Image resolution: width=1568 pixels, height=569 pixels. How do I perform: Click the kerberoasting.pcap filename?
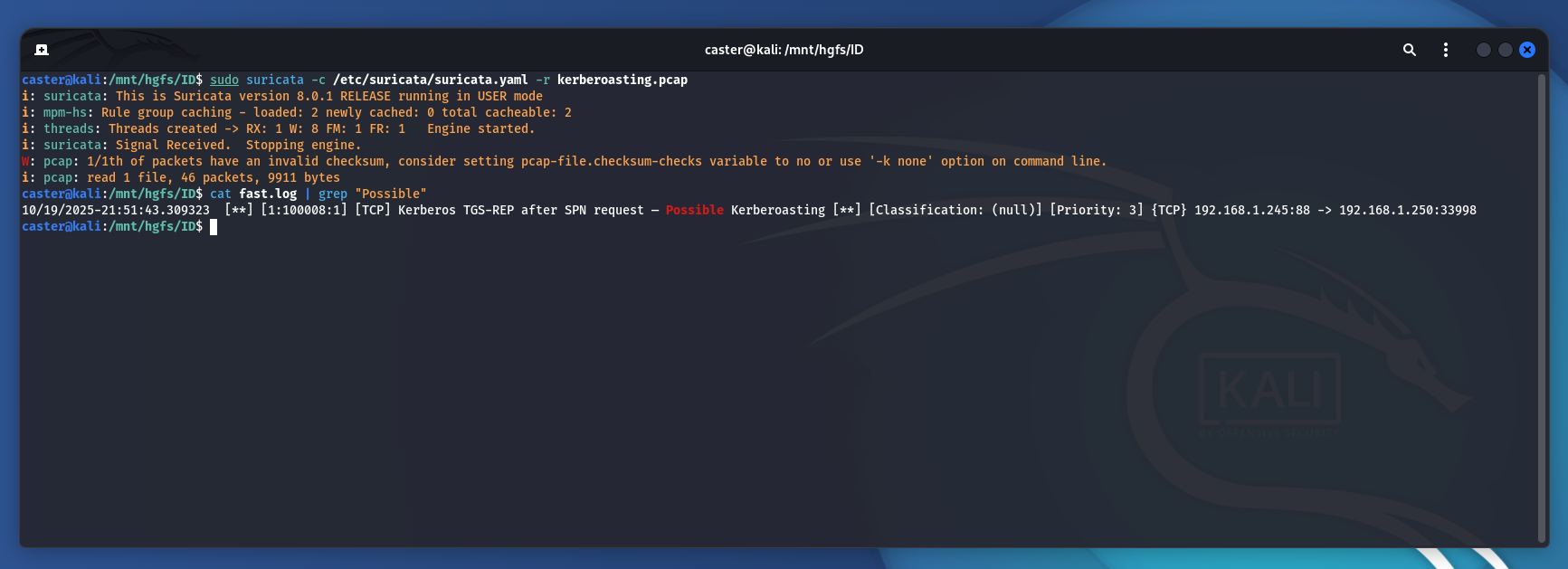pos(622,81)
